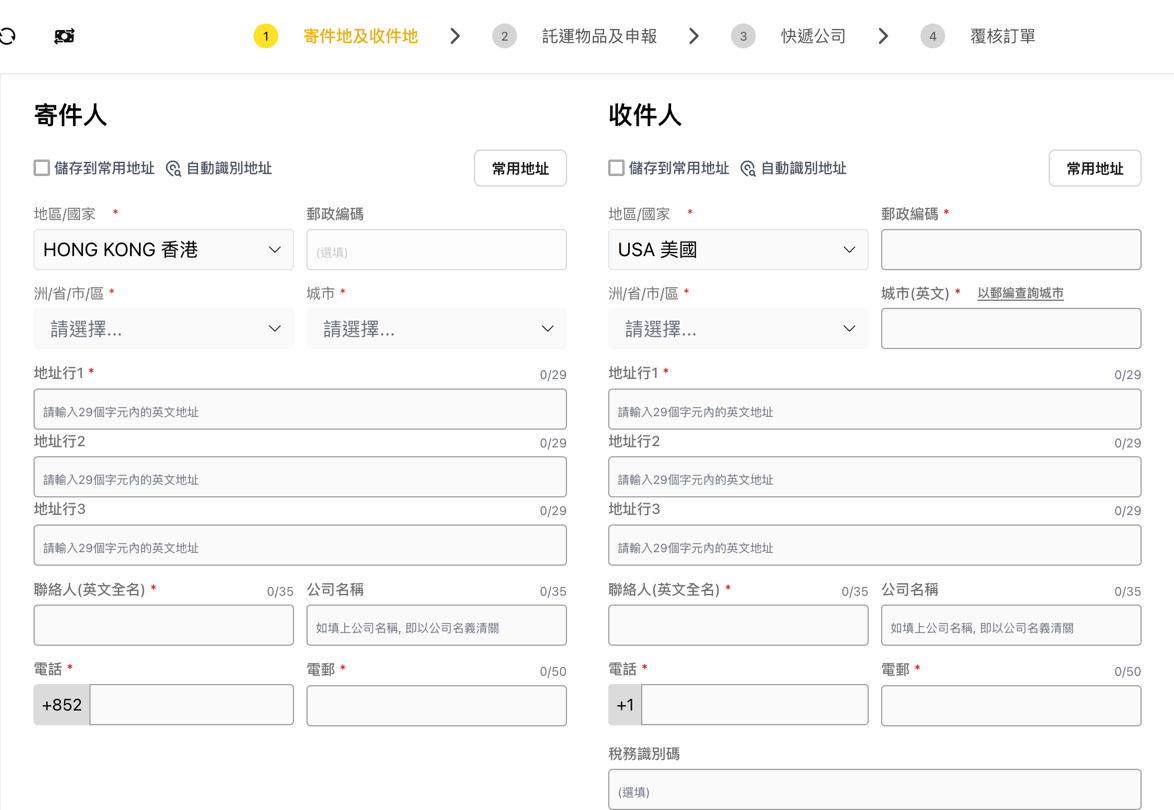
Task: Expand recipient's 洲/省/市/區 dropdown
Action: point(738,329)
